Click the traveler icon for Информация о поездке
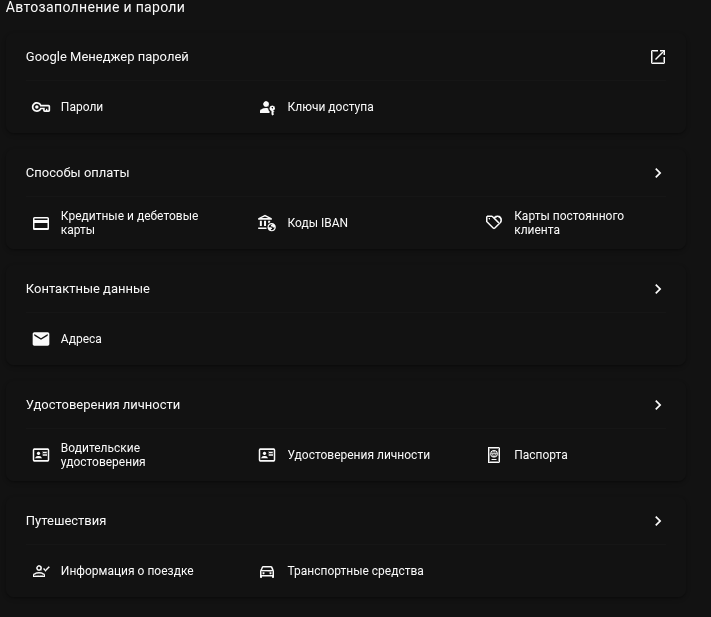Viewport: 711px width, 617px height. [x=41, y=571]
